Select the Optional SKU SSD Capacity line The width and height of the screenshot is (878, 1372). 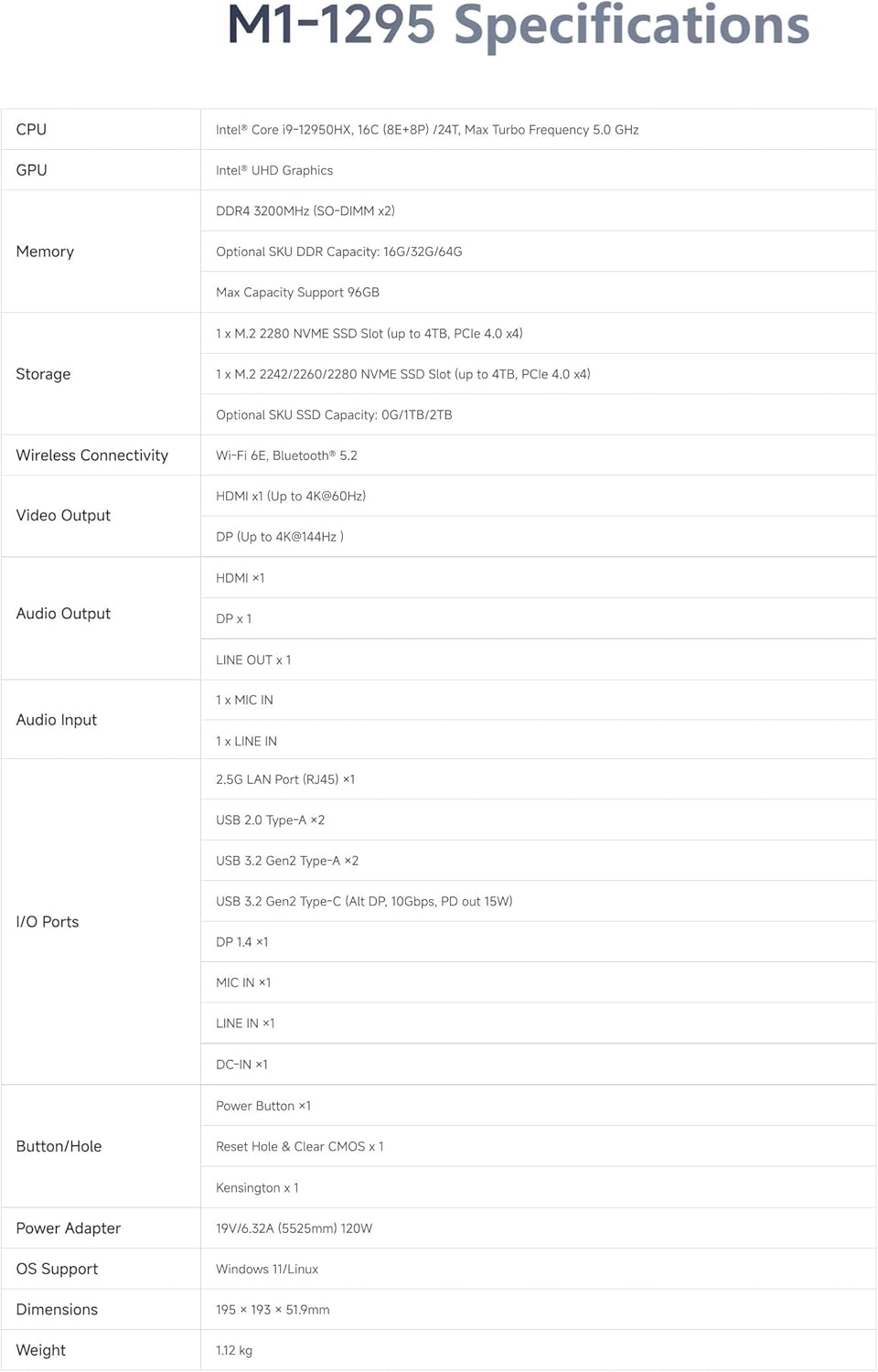334,415
